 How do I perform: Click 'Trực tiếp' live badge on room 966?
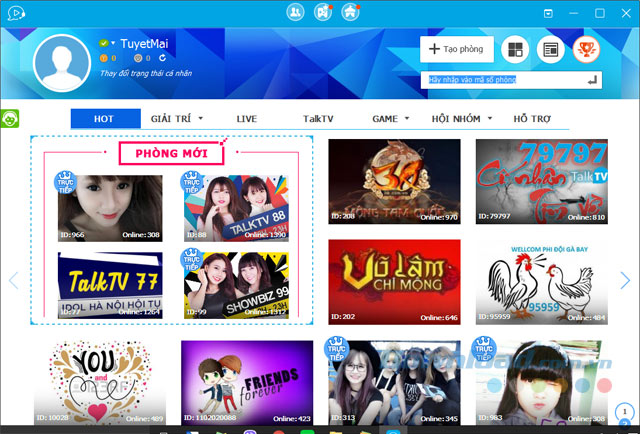(65, 182)
